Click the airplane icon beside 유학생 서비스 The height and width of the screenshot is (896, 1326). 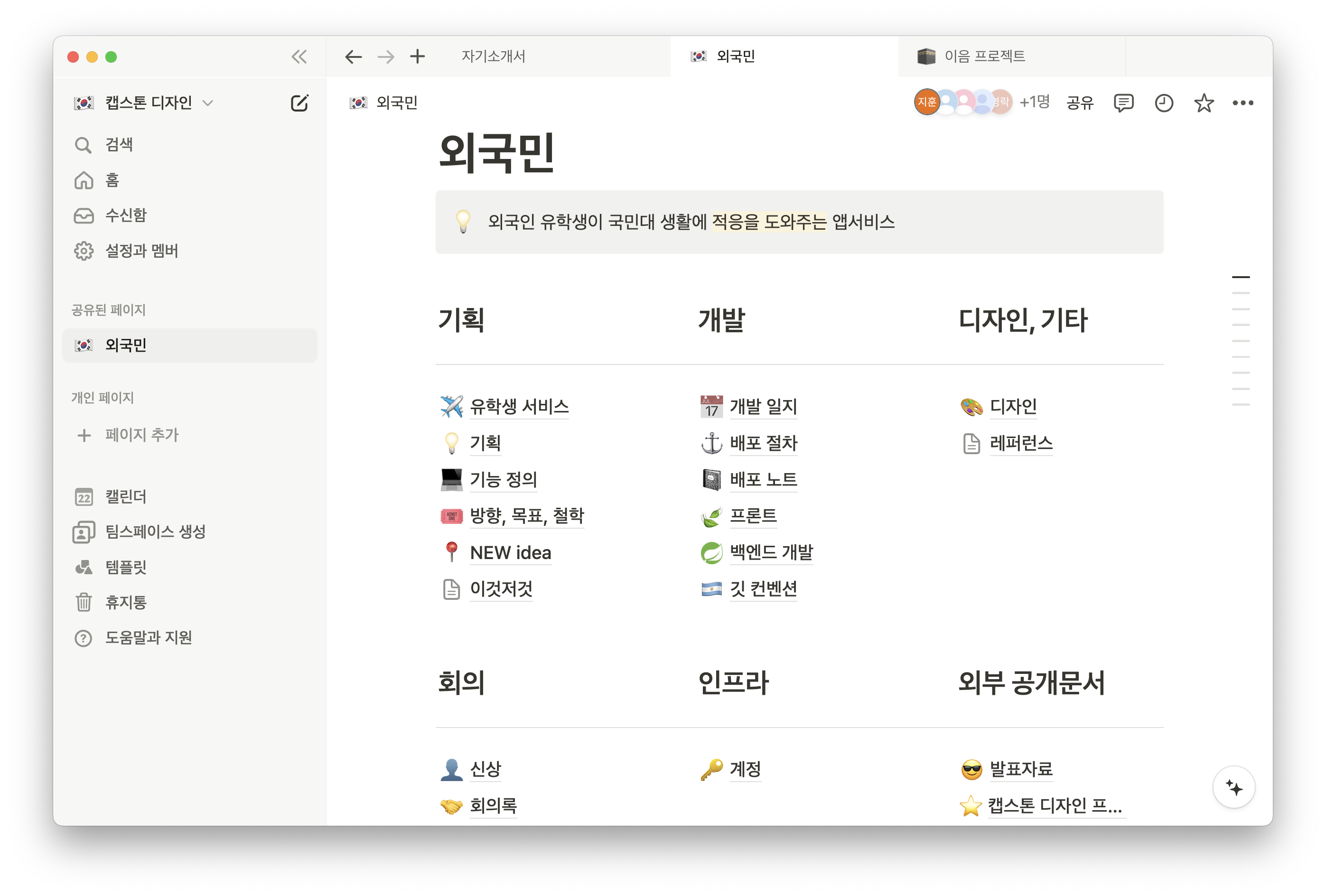click(x=452, y=406)
